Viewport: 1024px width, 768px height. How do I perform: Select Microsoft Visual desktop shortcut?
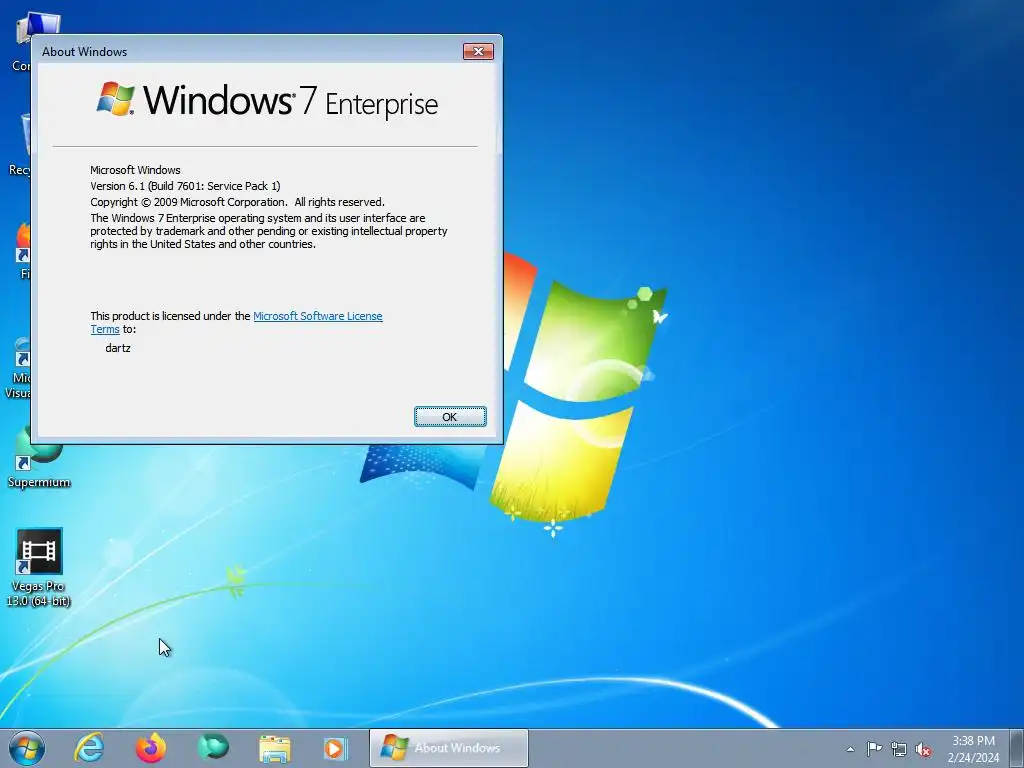pyautogui.click(x=18, y=367)
